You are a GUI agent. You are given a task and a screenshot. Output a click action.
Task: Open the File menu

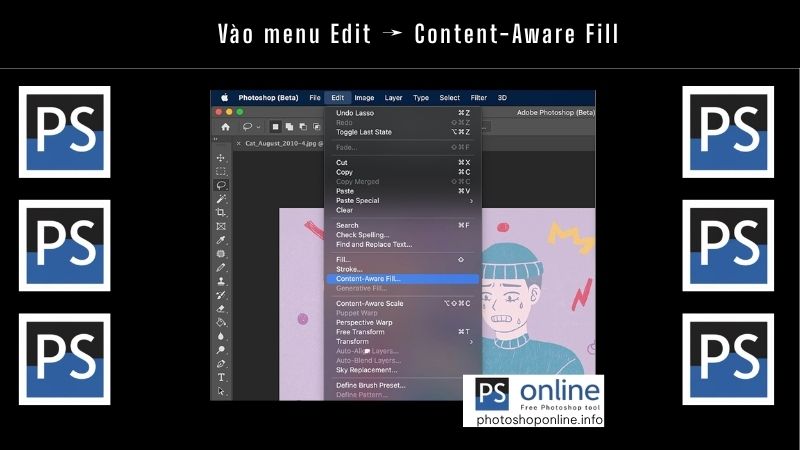tap(315, 97)
